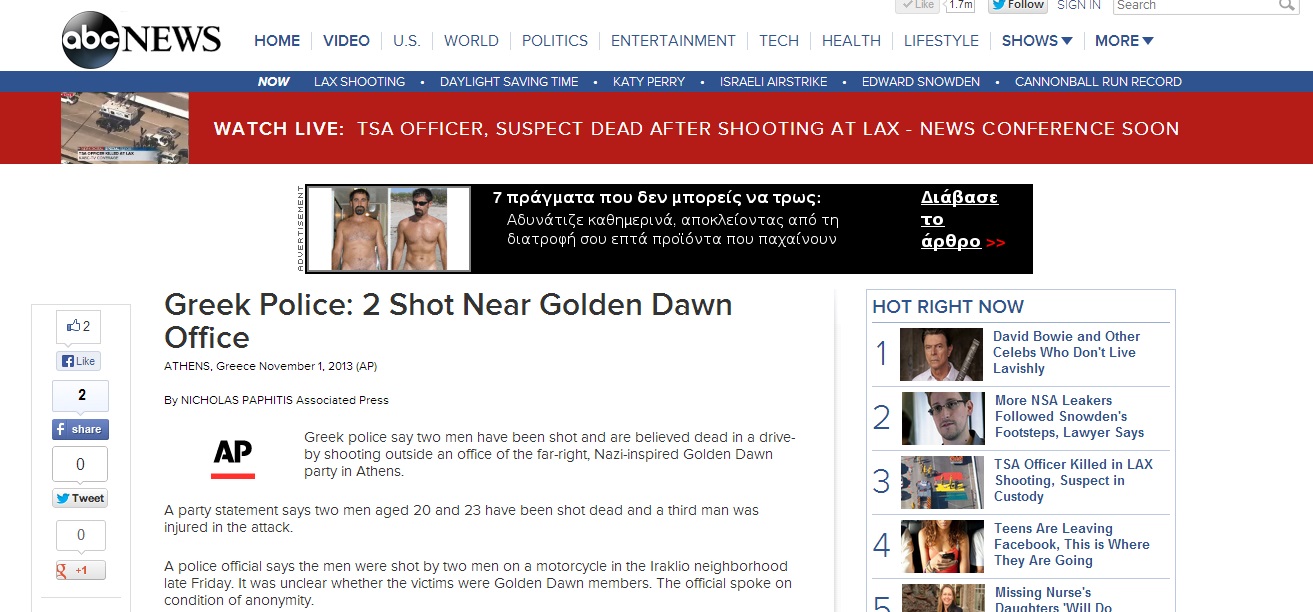Open 'David Bowie and Other Celebs' story
This screenshot has height=612, width=1313.
tap(1066, 352)
